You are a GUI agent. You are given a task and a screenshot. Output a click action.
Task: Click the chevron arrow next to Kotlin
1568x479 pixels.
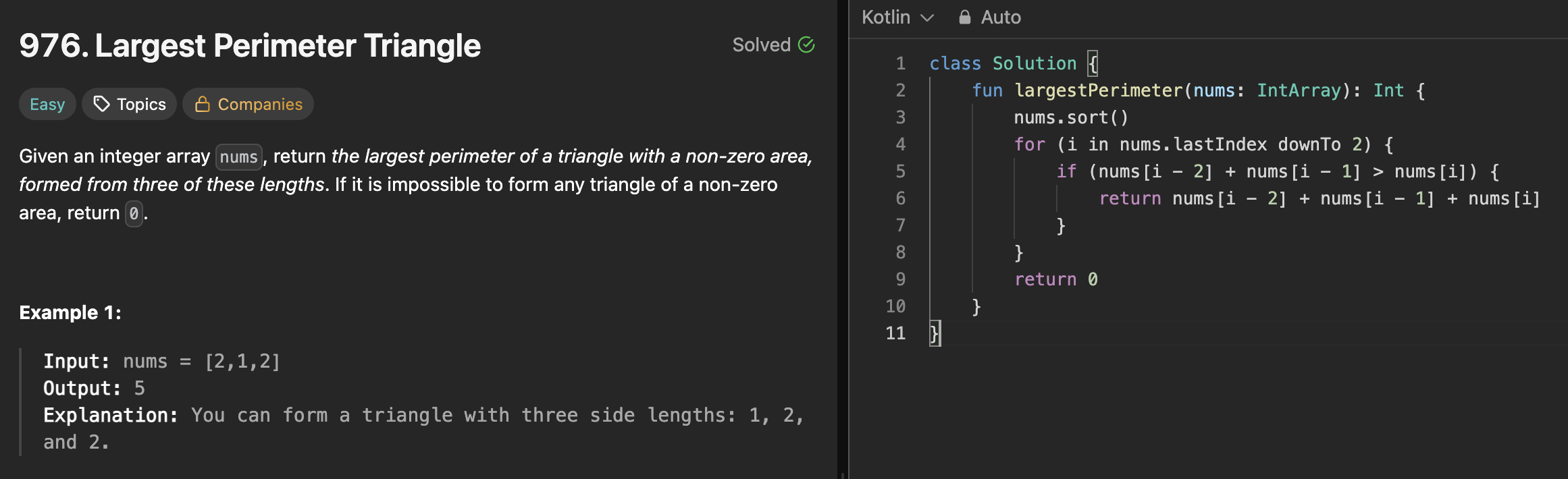tap(928, 18)
